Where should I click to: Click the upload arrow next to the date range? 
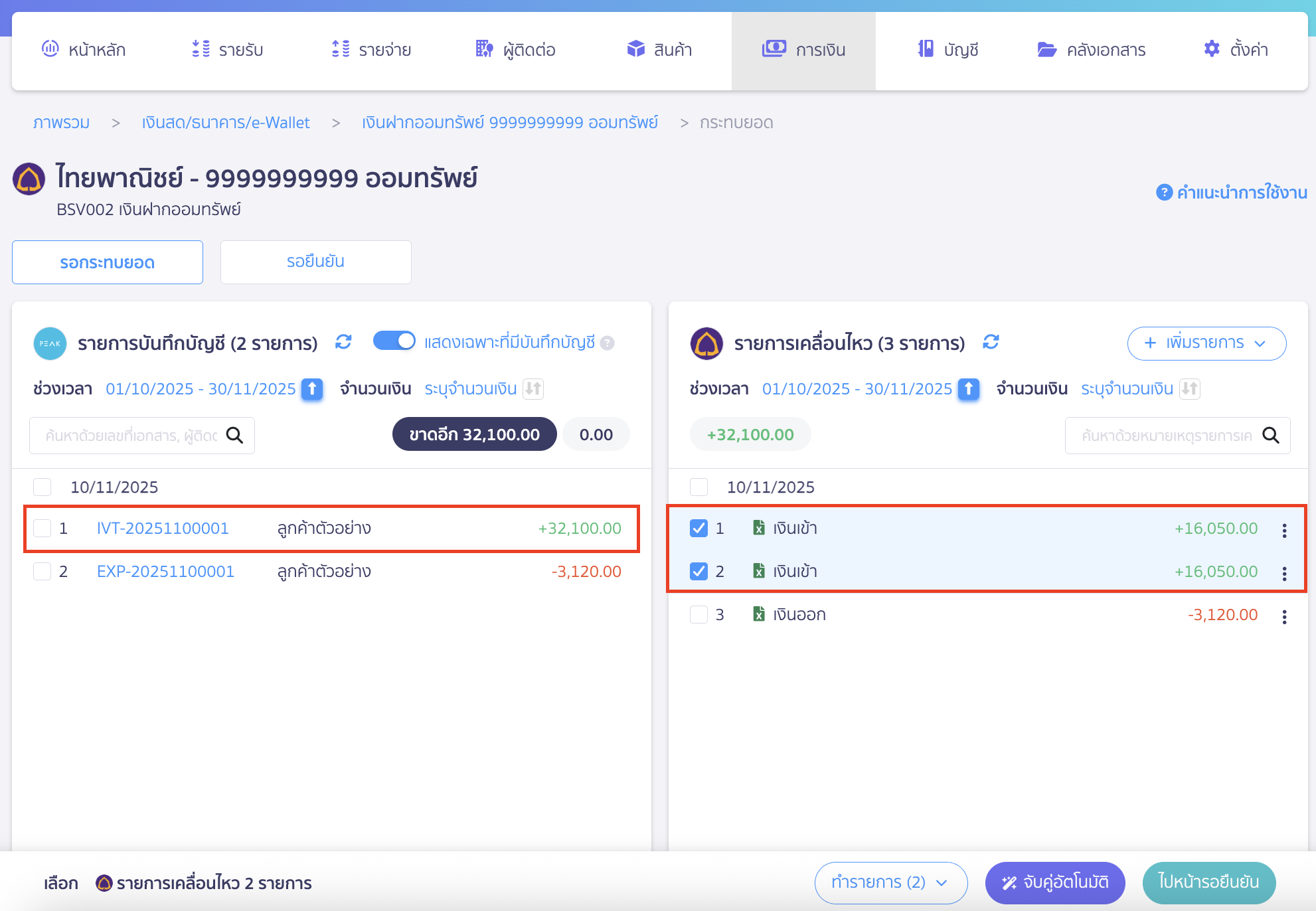311,390
